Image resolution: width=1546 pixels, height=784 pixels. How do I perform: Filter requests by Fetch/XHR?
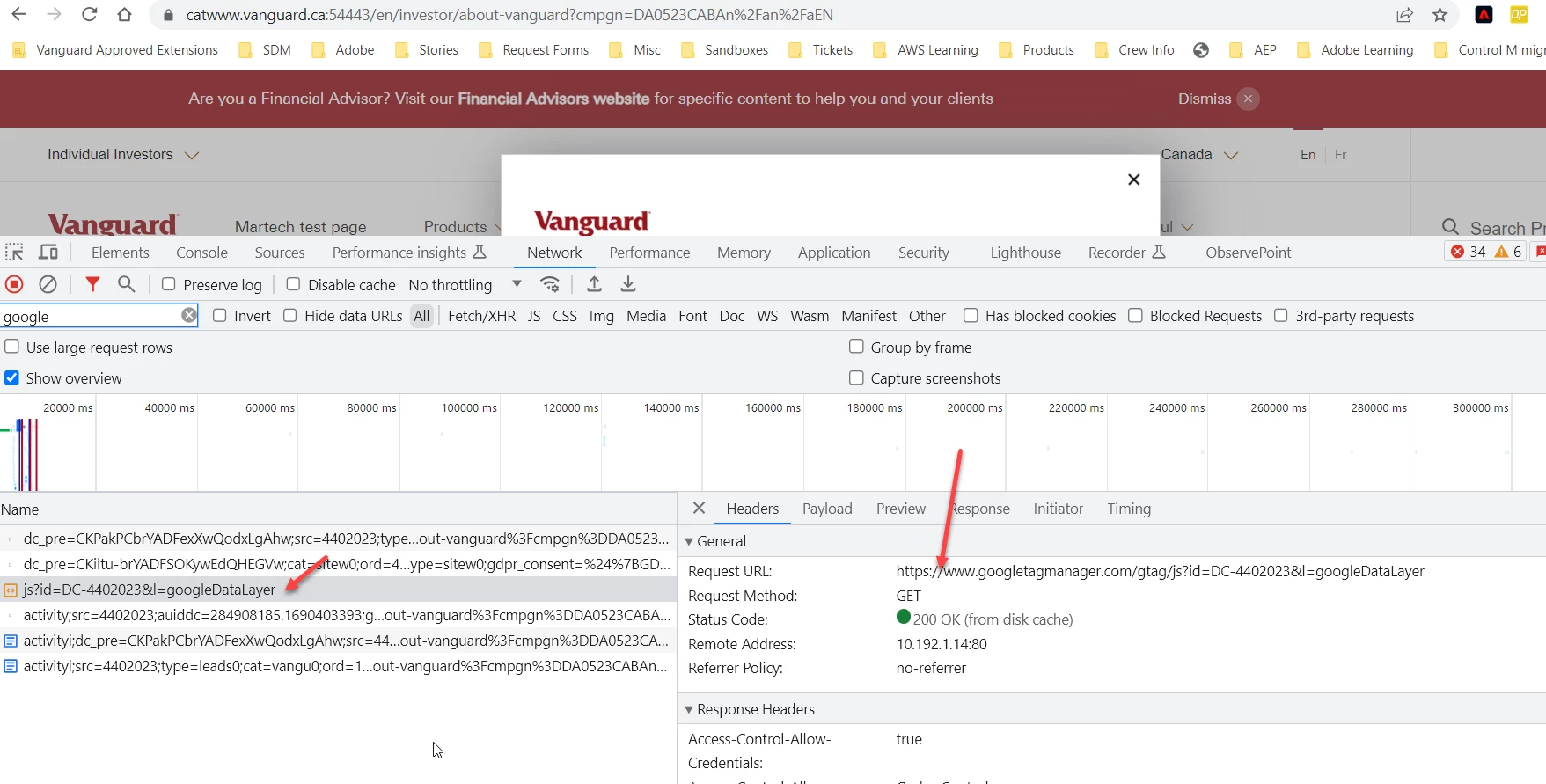[x=482, y=316]
